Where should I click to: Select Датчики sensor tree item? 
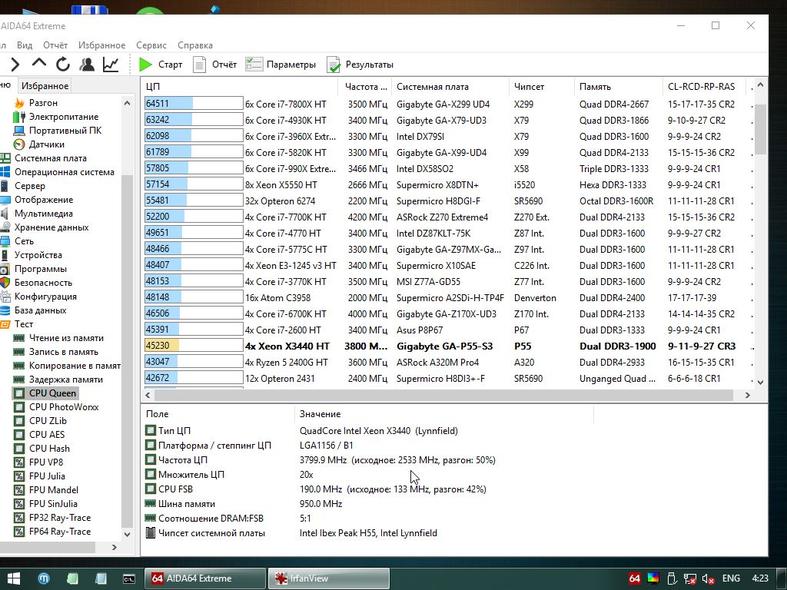(x=46, y=144)
